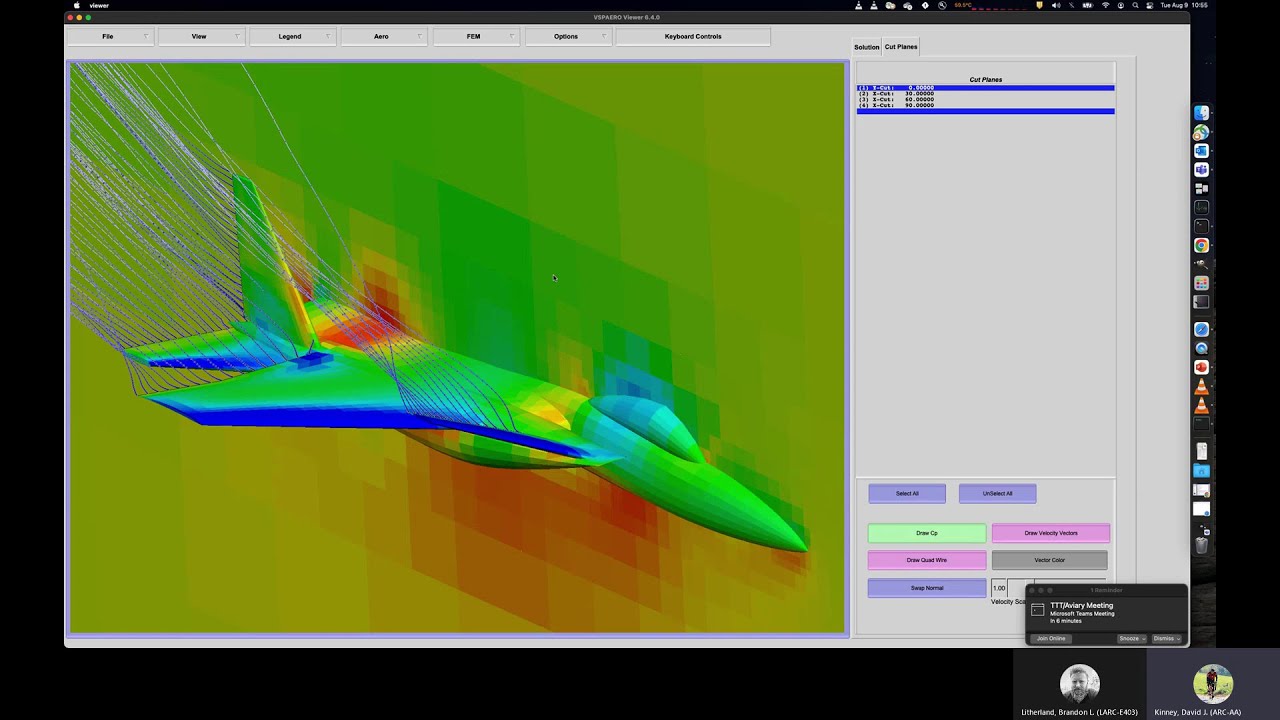Screen dimensions: 1280x720
Task: Click the date and time in menu bar
Action: coord(1184,5)
